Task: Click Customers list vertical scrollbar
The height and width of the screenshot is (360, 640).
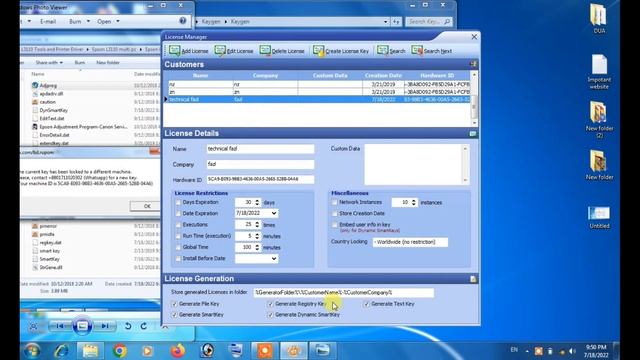Action: [x=474, y=99]
